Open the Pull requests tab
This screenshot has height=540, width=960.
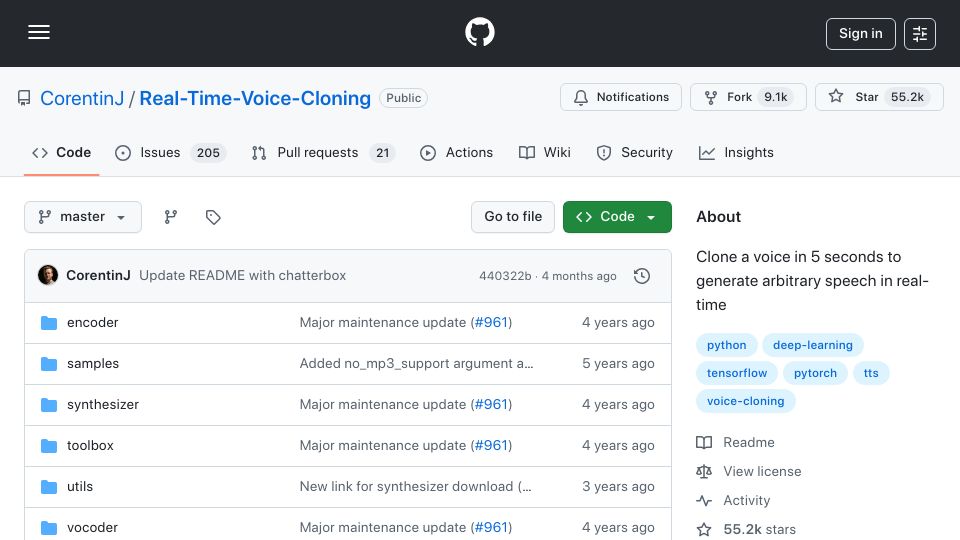pos(323,152)
